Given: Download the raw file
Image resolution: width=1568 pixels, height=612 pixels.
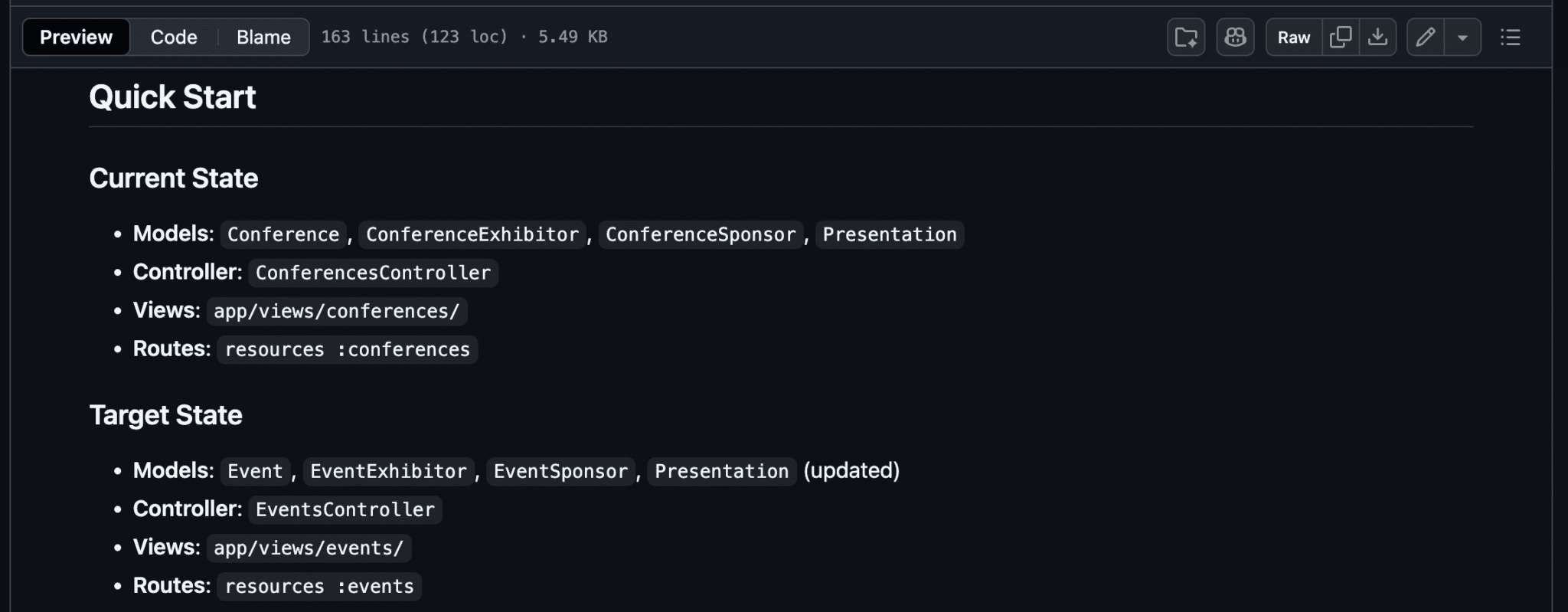Looking at the screenshot, I should coord(1378,36).
